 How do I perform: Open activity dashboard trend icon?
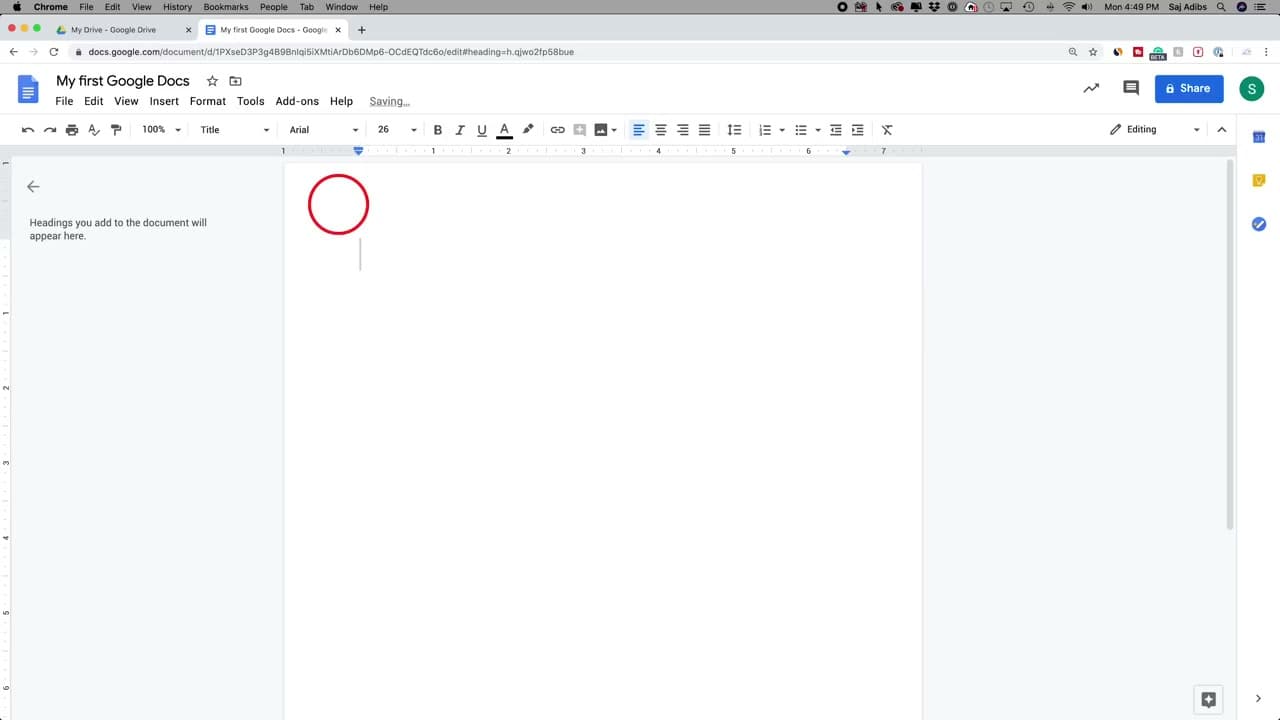[1091, 88]
